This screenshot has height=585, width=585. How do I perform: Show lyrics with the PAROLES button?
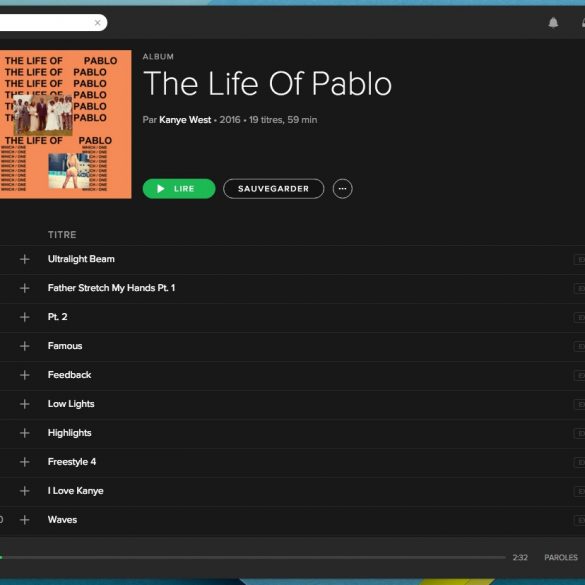pos(561,557)
